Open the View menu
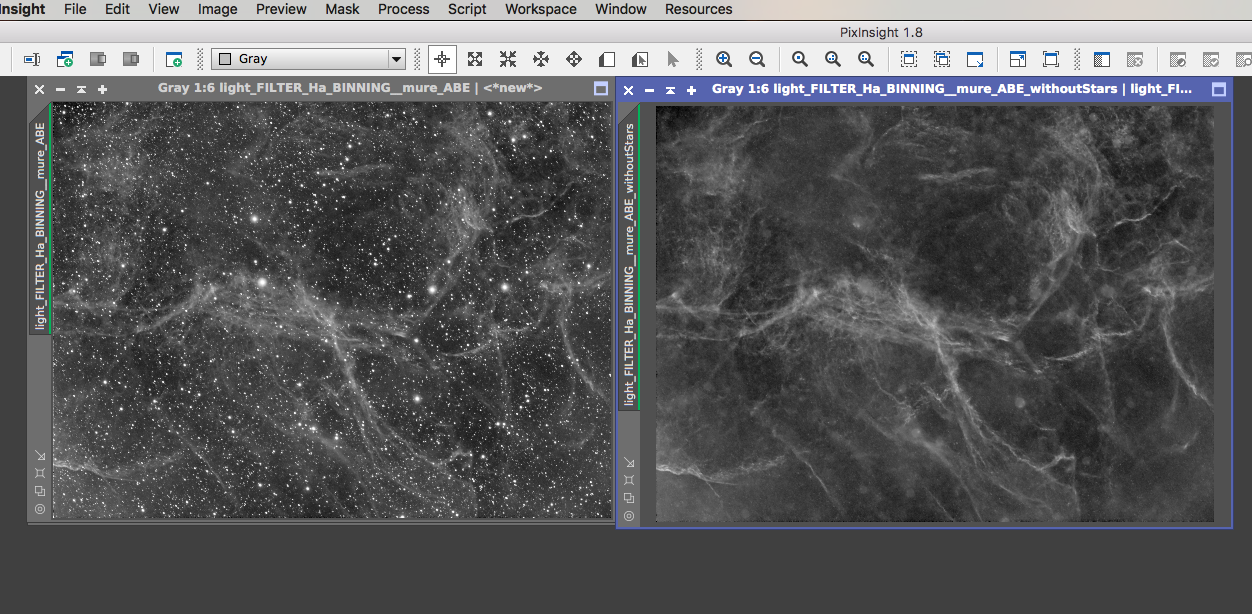This screenshot has height=614, width=1252. click(164, 9)
